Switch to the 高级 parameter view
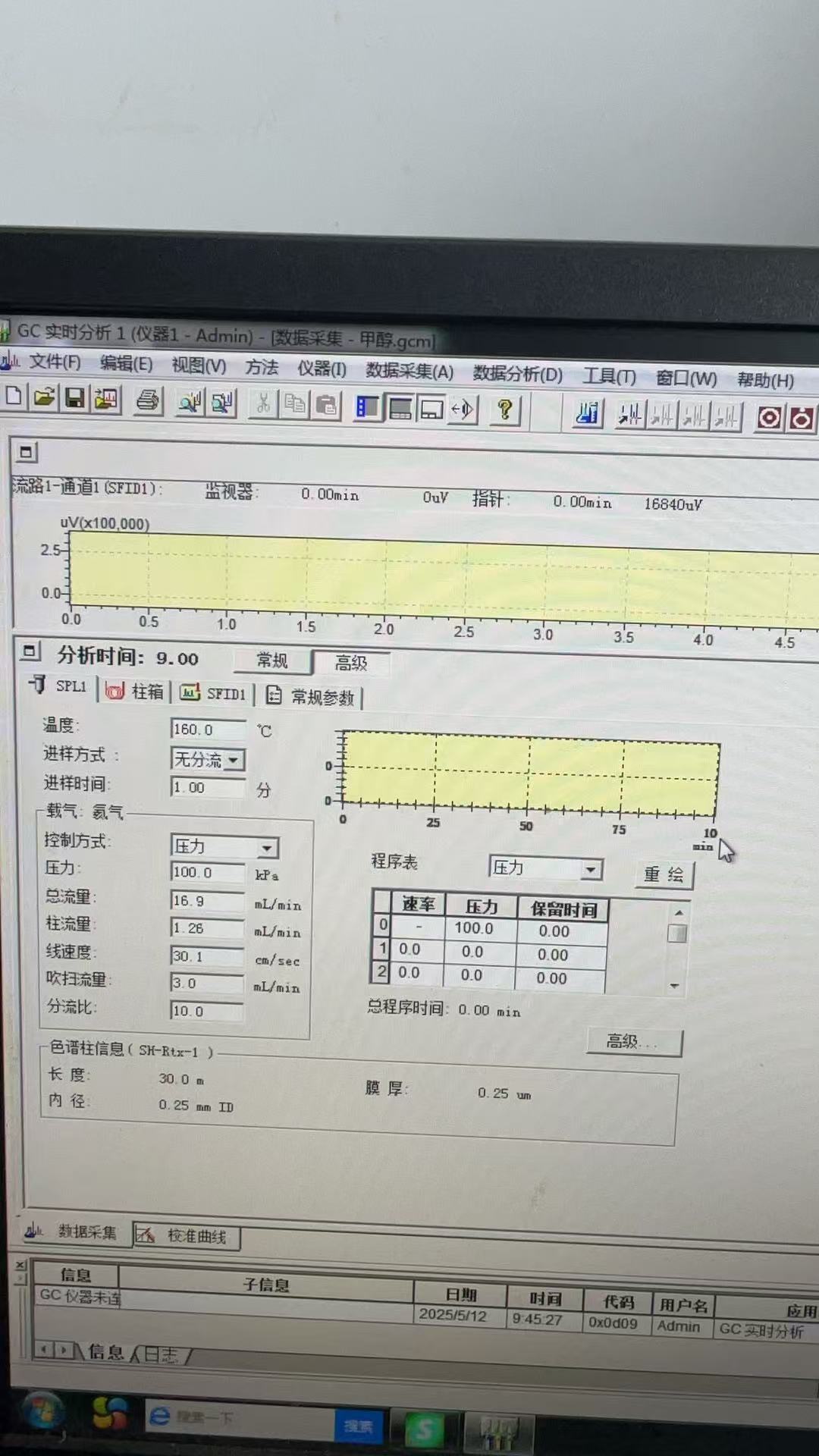Screen dimensions: 819x1456 (x=350, y=664)
